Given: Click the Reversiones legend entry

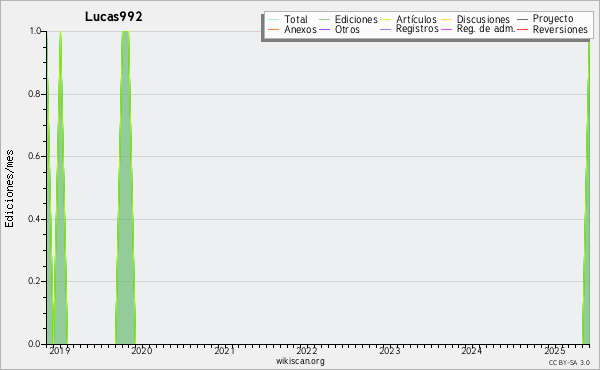Looking at the screenshot, I should coord(552,29).
